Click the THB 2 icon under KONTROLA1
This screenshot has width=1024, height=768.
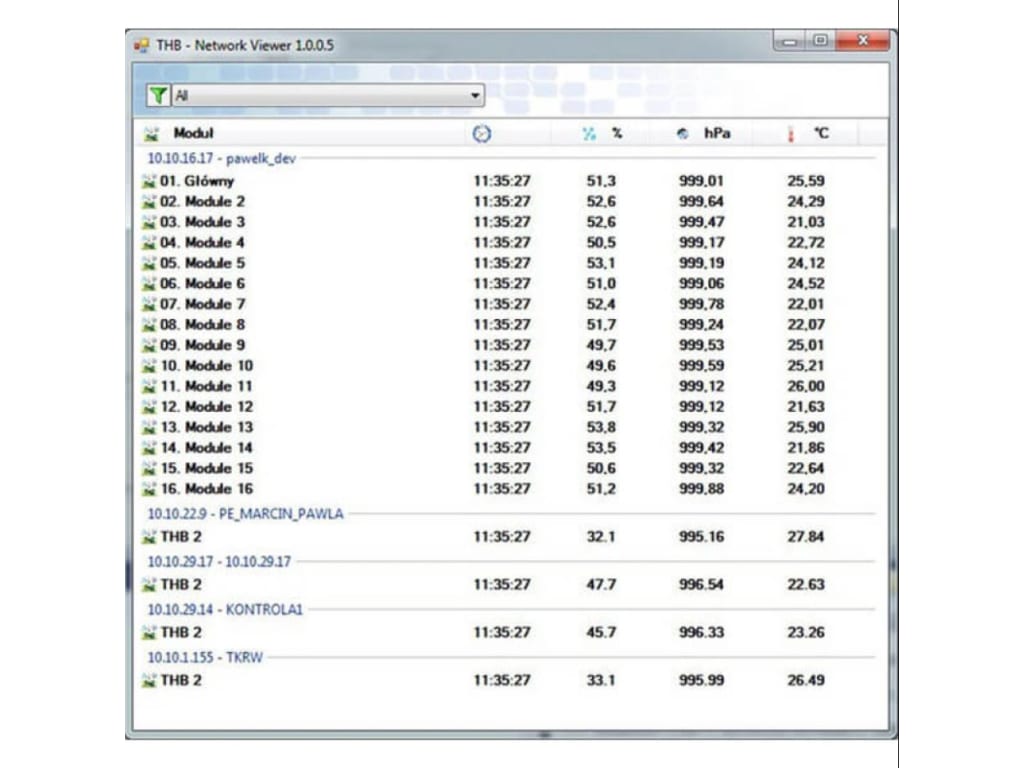pos(150,631)
